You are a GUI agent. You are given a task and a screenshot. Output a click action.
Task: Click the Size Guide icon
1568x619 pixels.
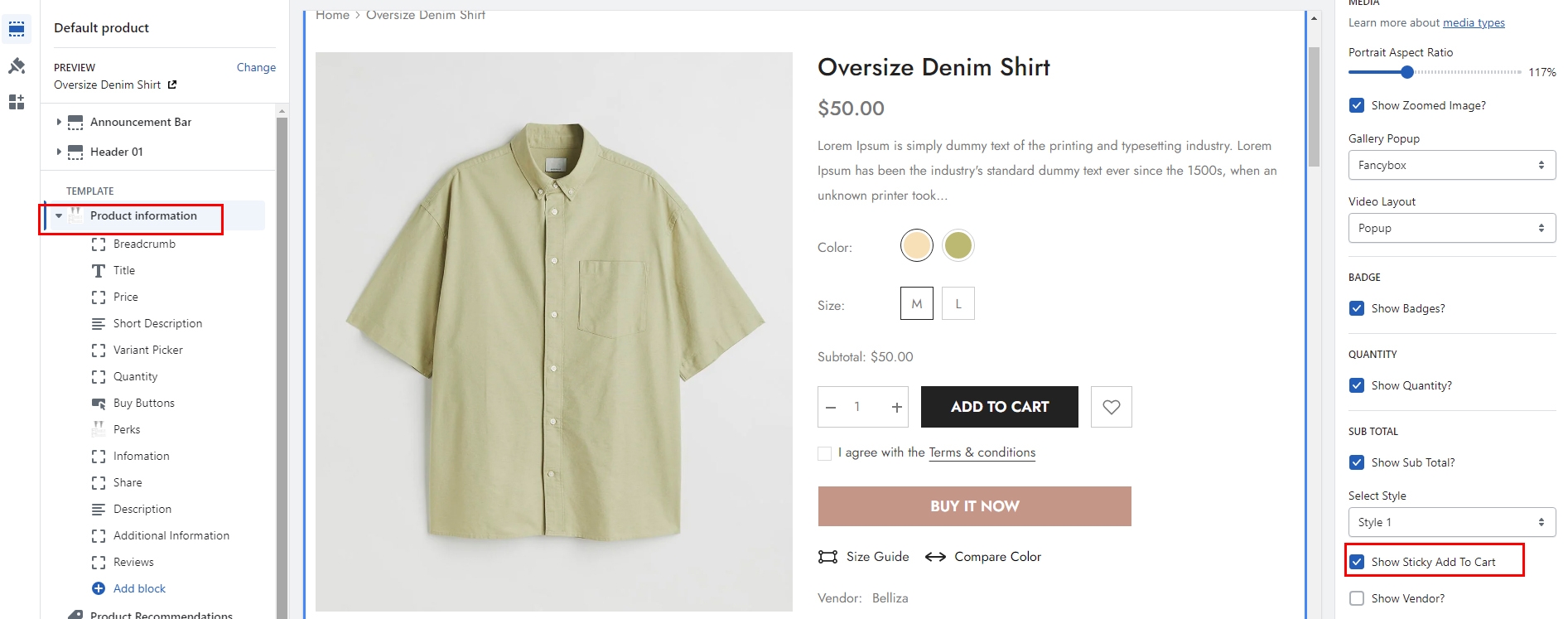(x=827, y=557)
